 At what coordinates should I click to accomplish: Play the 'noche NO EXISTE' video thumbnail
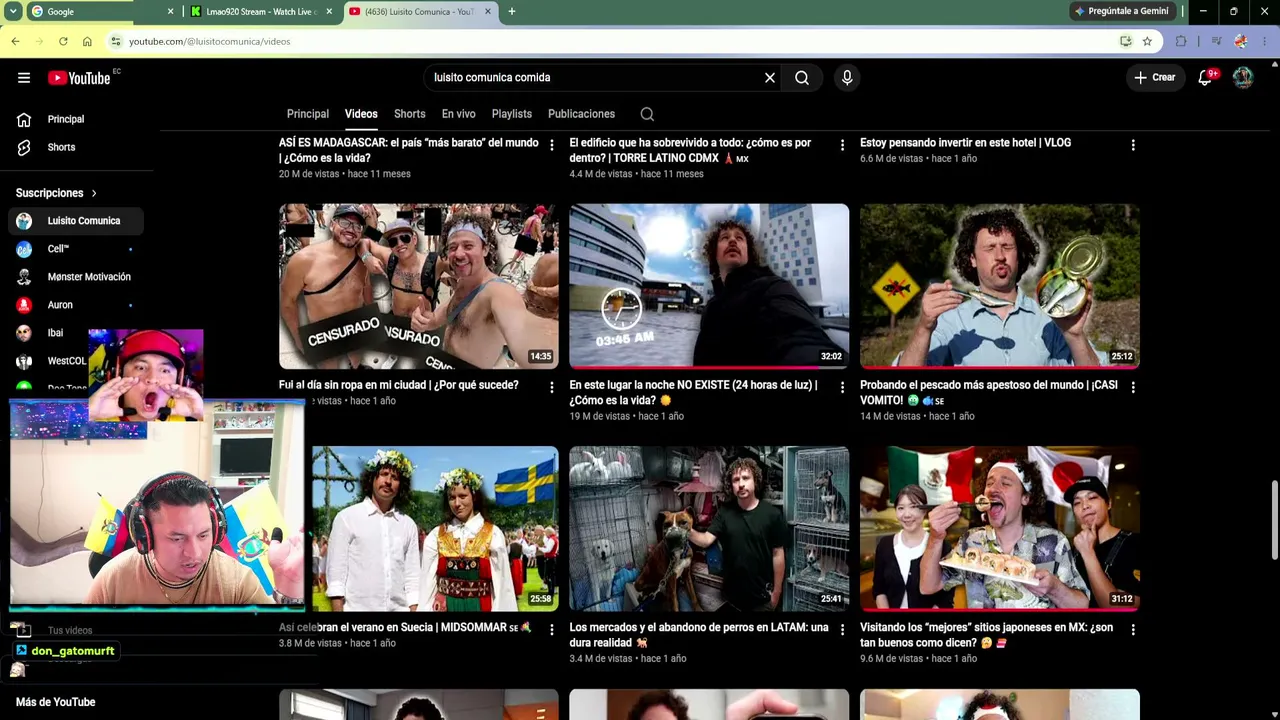709,286
